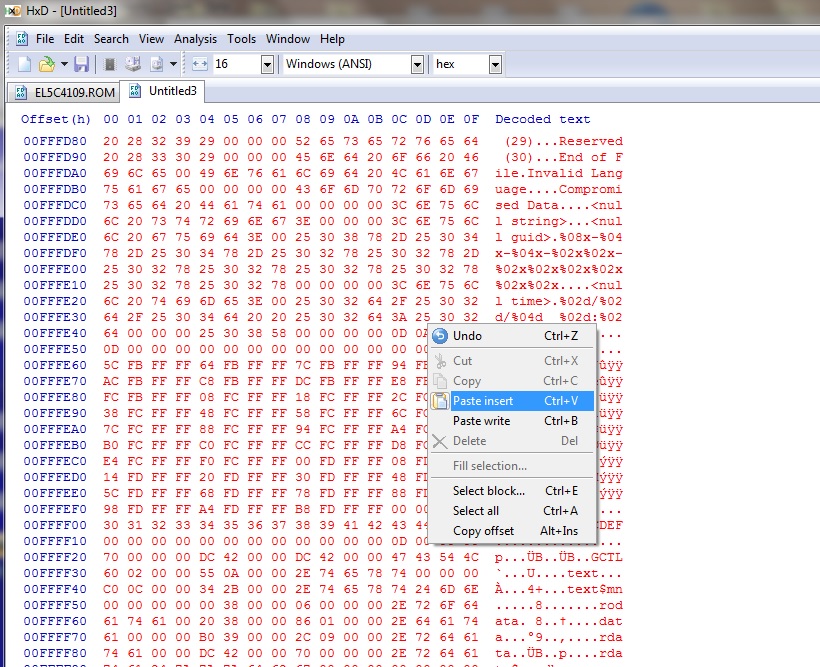Click Fill selection... in the context menu
This screenshot has height=667, width=820.
coord(512,466)
